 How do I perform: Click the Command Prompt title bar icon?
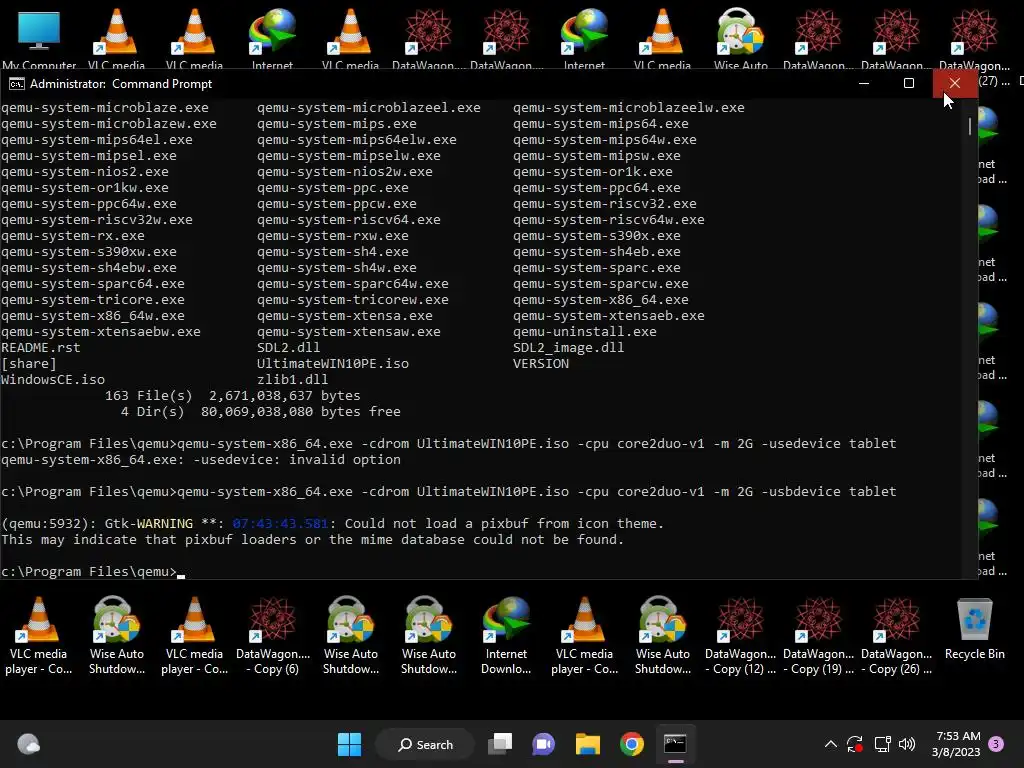coord(16,84)
